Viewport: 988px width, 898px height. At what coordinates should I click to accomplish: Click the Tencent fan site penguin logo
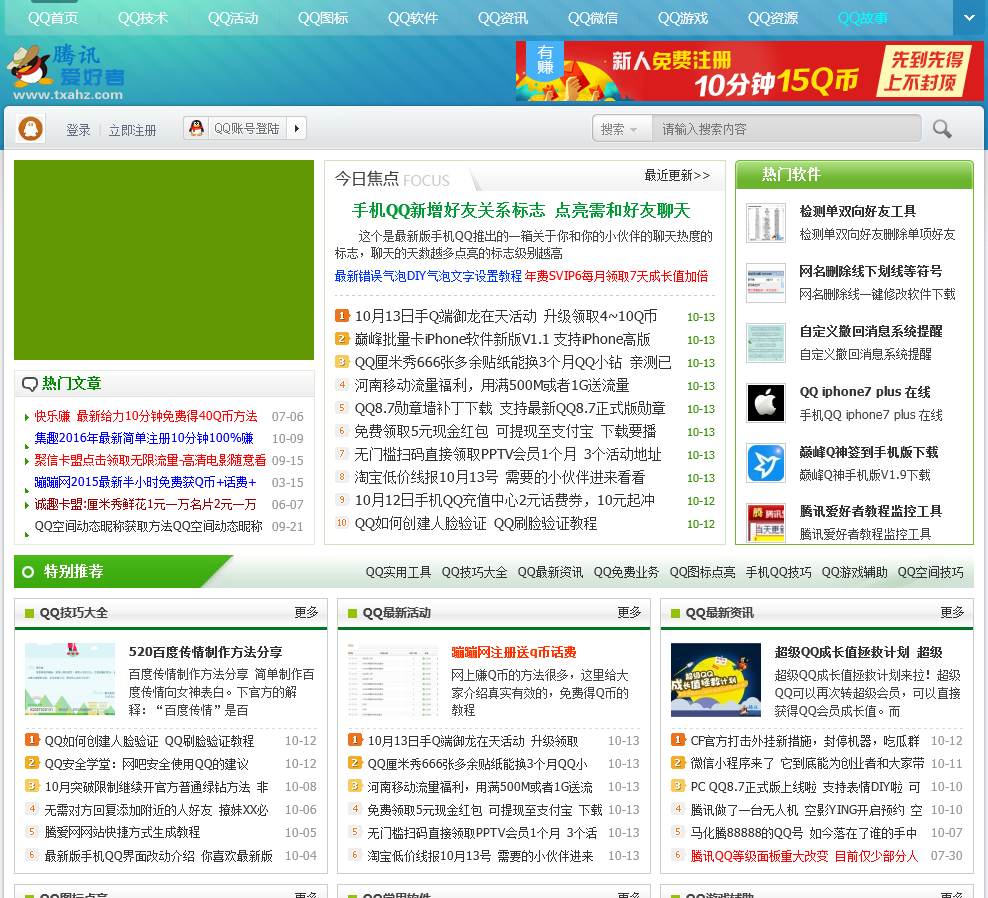66,72
